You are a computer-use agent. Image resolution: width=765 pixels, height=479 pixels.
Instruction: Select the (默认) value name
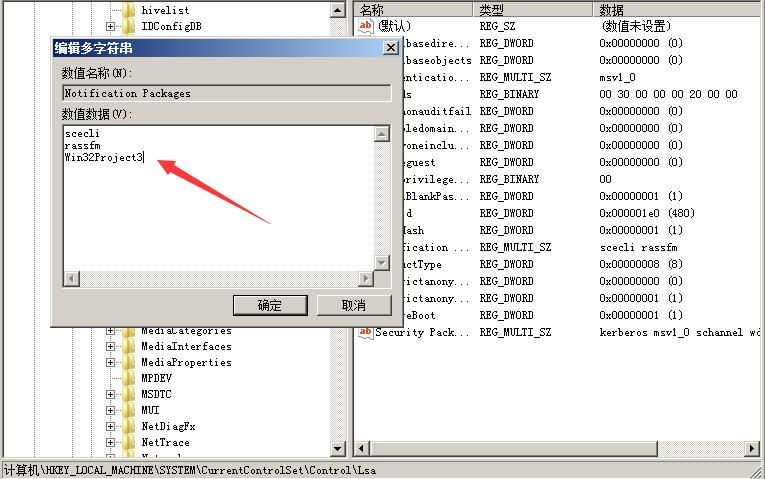394,26
